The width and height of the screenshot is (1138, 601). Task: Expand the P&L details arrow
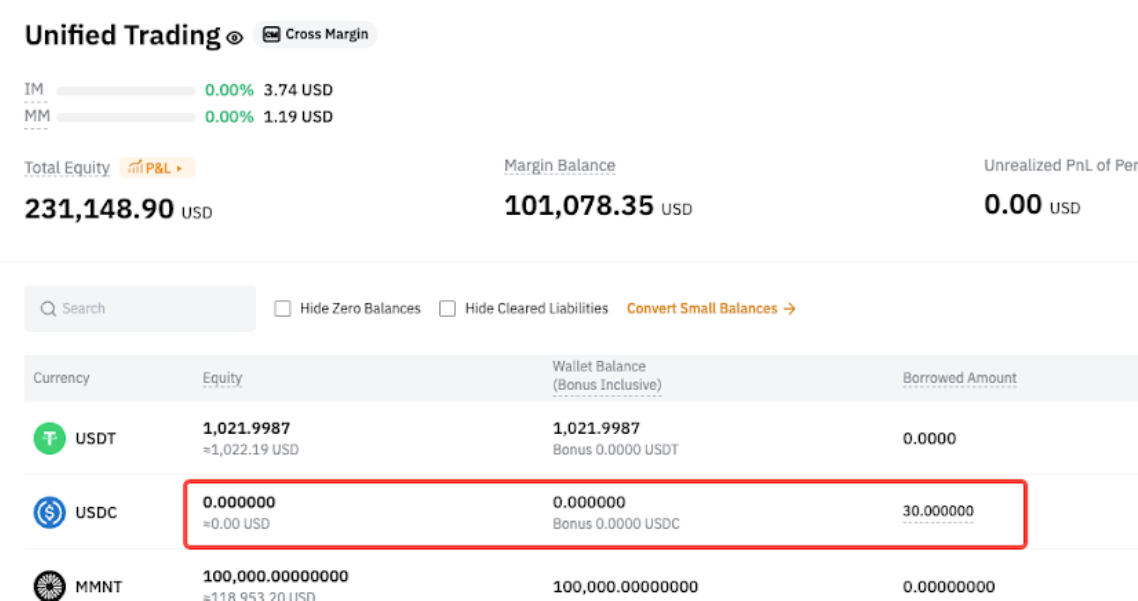[x=180, y=168]
